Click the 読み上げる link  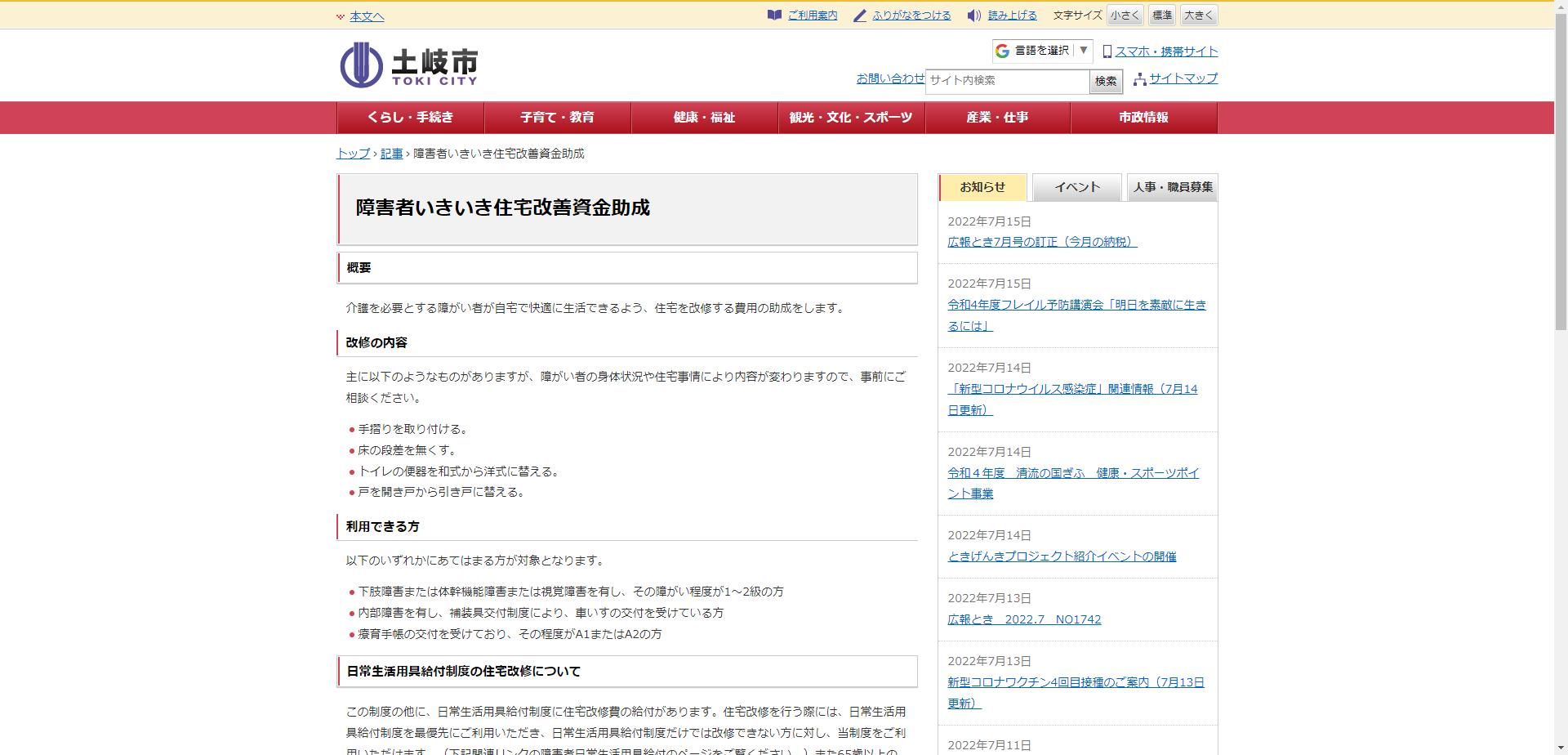1012,16
